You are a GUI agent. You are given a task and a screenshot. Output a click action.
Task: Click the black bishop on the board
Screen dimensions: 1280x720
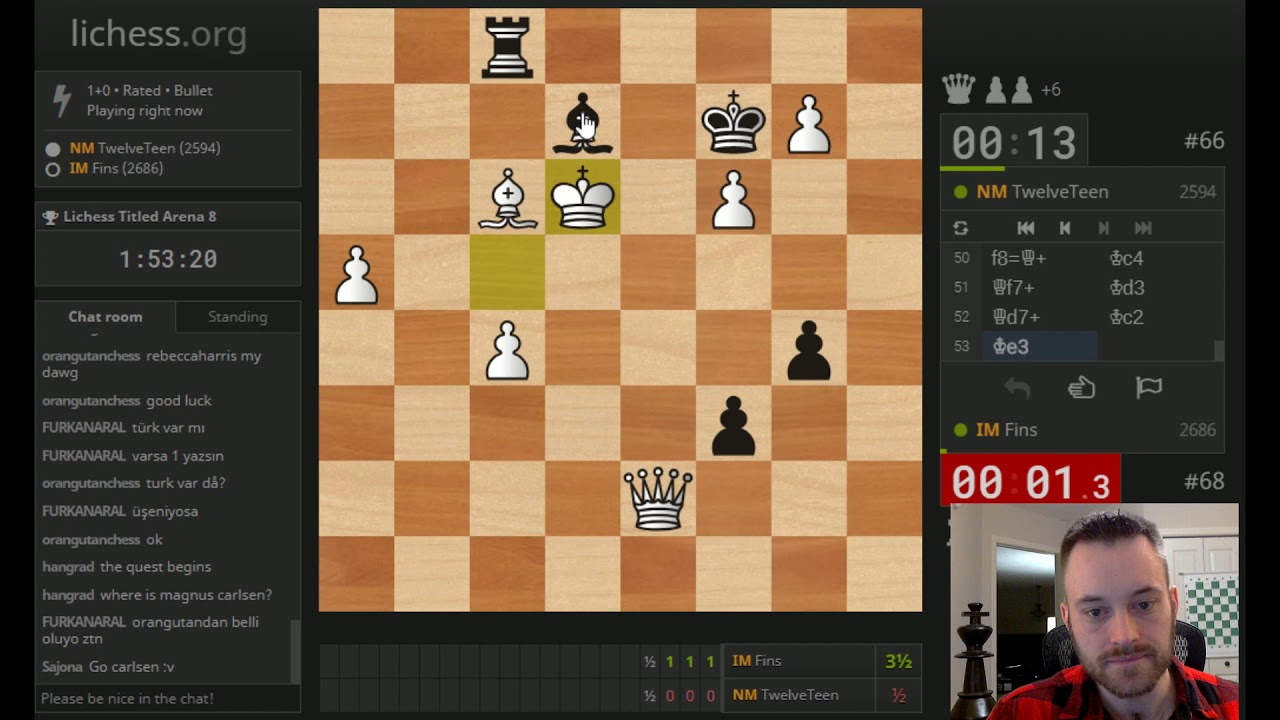pos(583,122)
